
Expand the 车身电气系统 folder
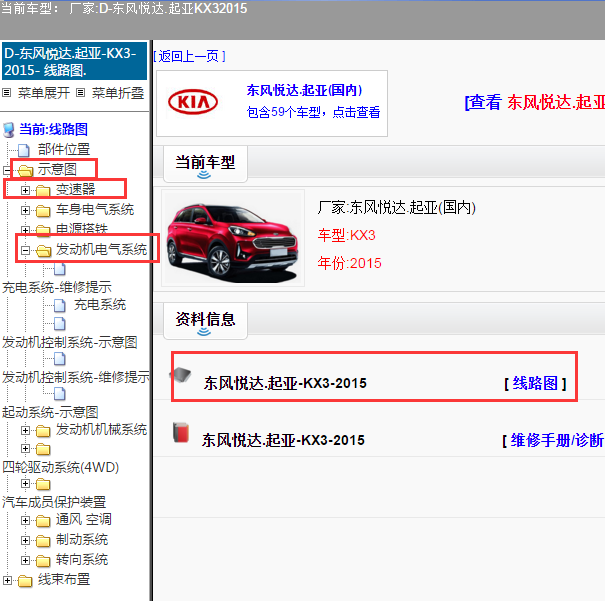(25, 210)
